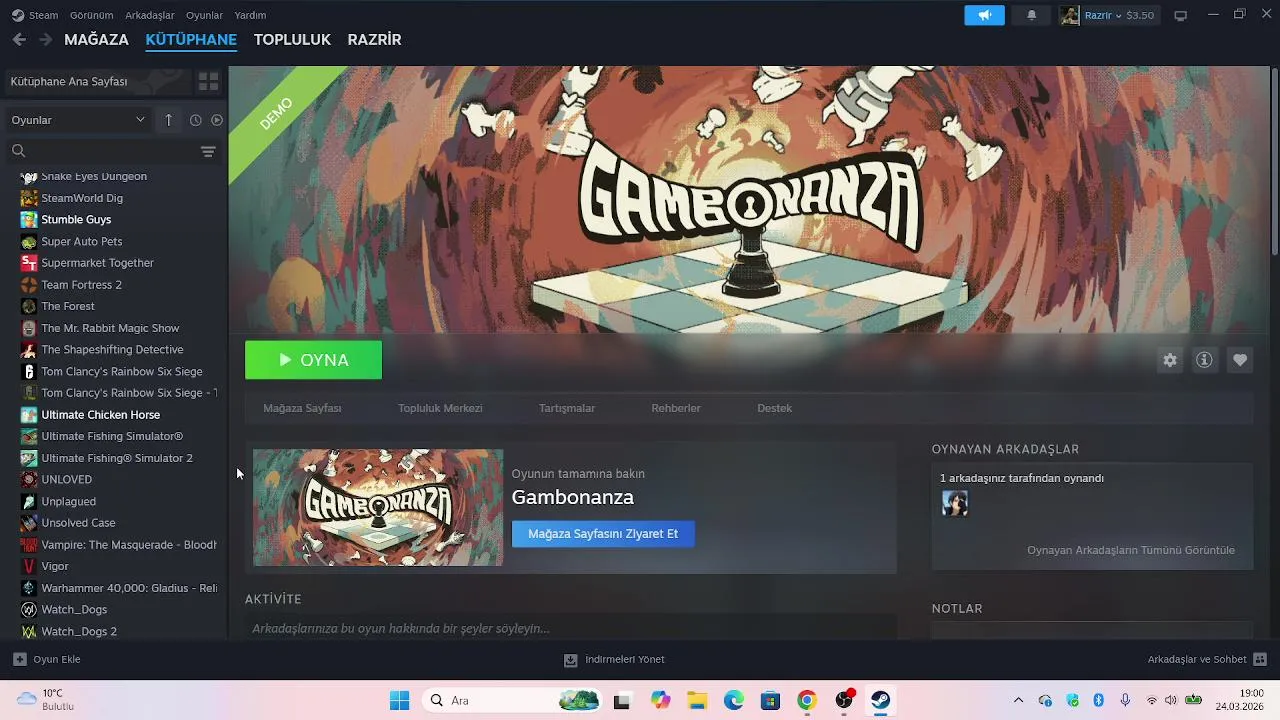Click the Team Fortress 2 icon
Image resolution: width=1280 pixels, height=720 pixels.
29,284
